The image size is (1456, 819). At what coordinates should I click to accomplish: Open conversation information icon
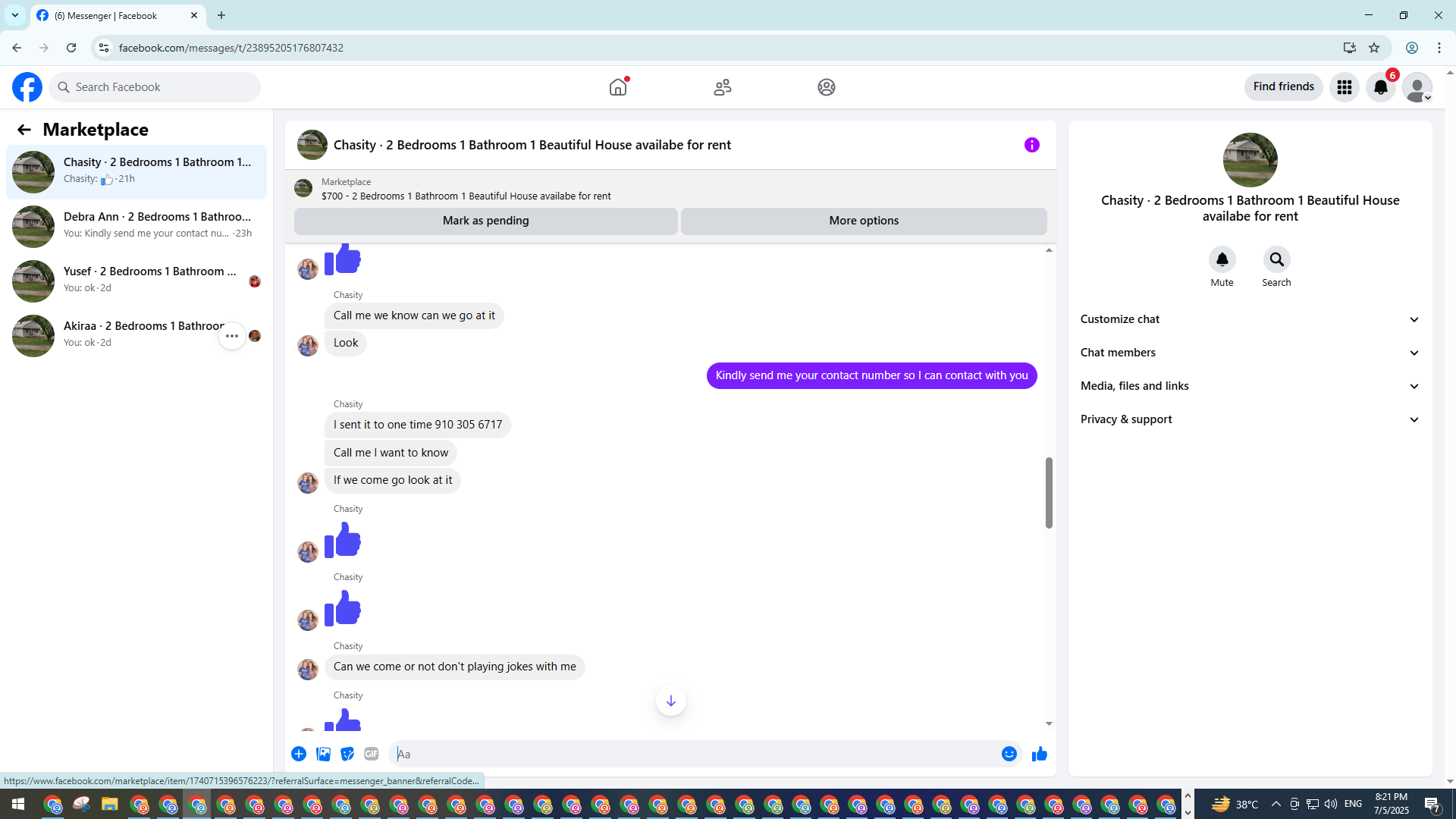point(1031,145)
